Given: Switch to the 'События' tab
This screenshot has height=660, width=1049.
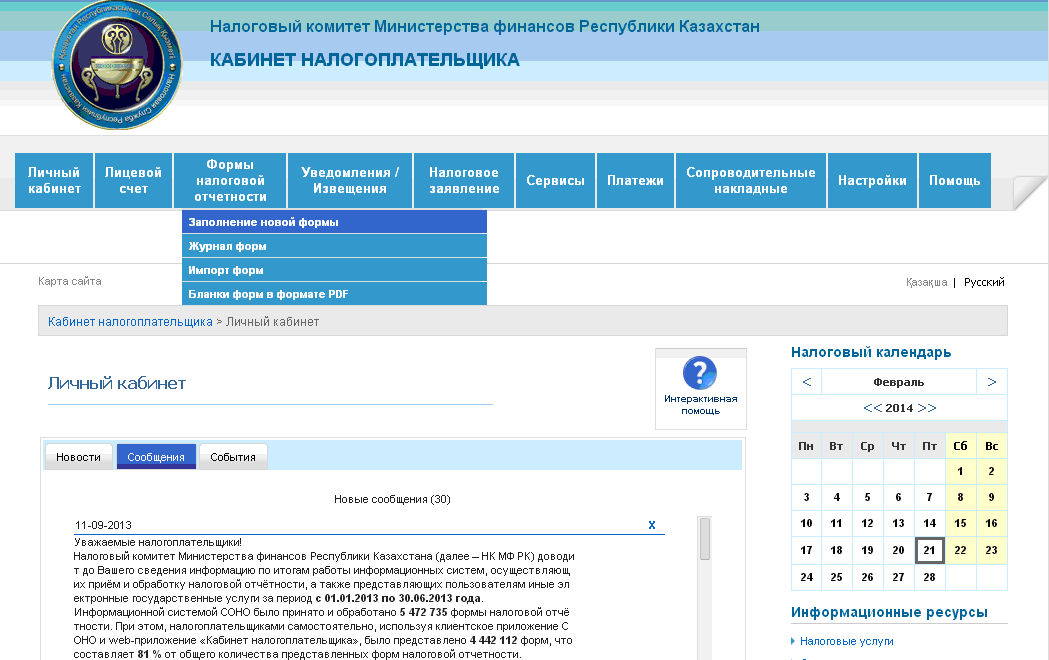Looking at the screenshot, I should 233,457.
